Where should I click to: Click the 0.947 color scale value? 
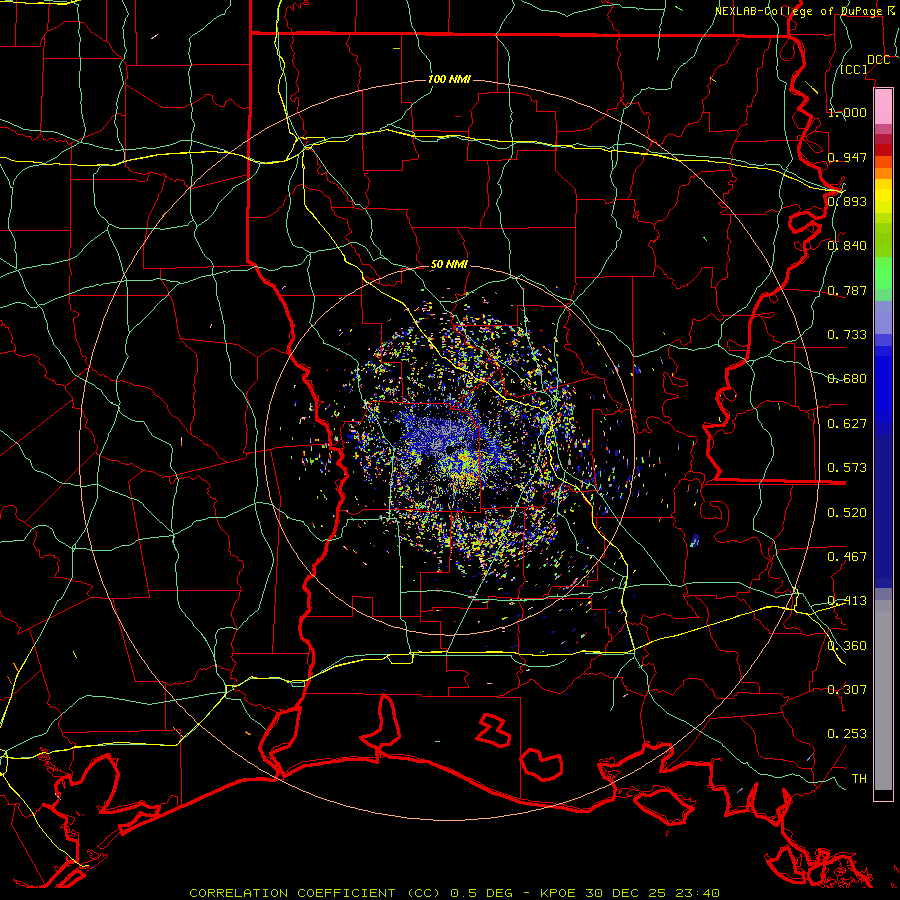pyautogui.click(x=847, y=157)
